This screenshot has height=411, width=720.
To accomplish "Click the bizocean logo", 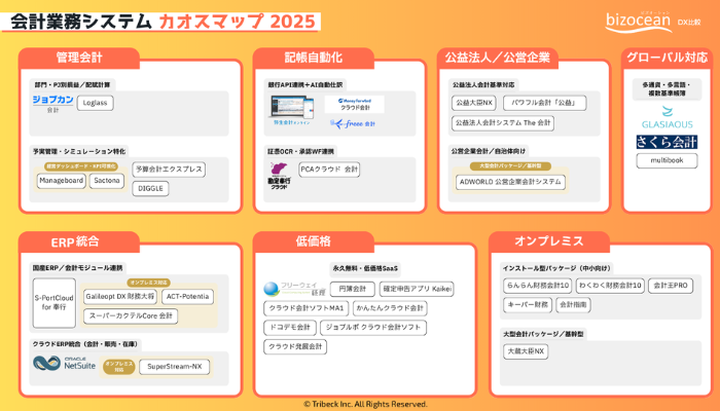I will coord(638,22).
